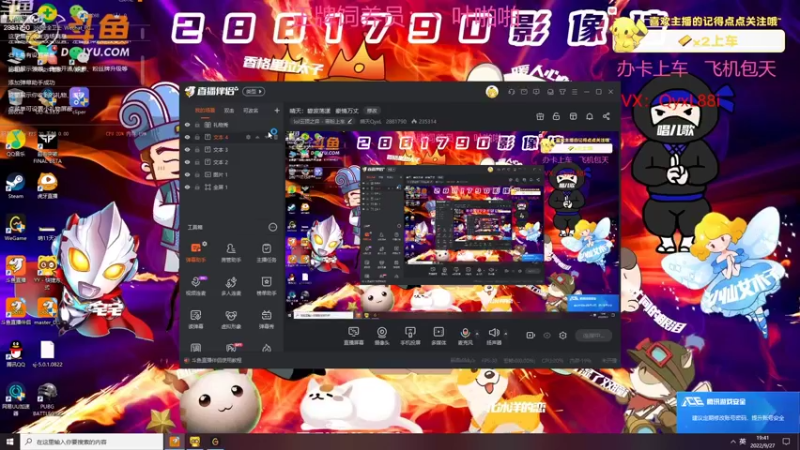800x450 pixels.
Task: Toggle lock on the 全屏 1 layer
Action: (x=197, y=187)
